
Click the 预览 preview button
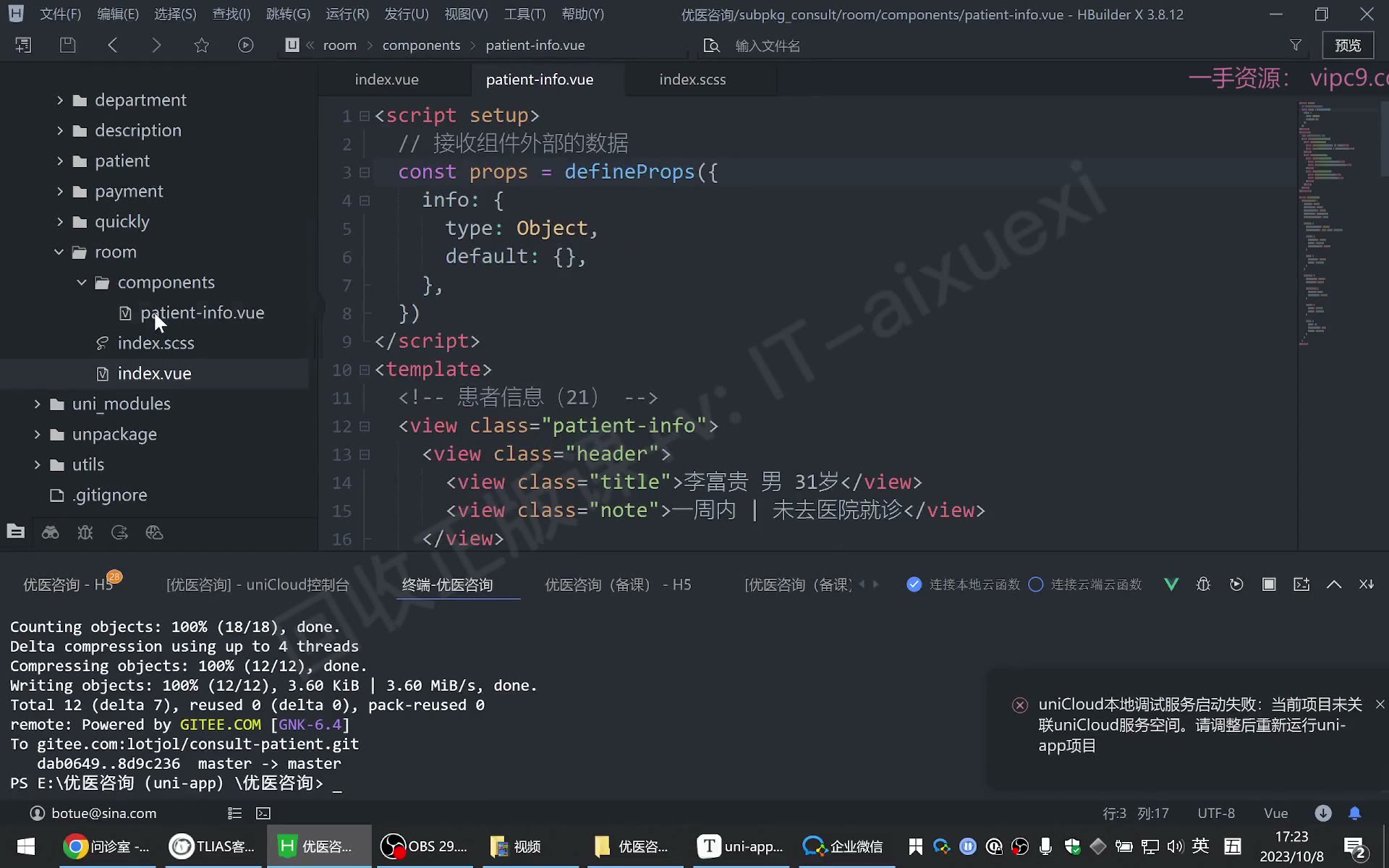click(x=1348, y=45)
